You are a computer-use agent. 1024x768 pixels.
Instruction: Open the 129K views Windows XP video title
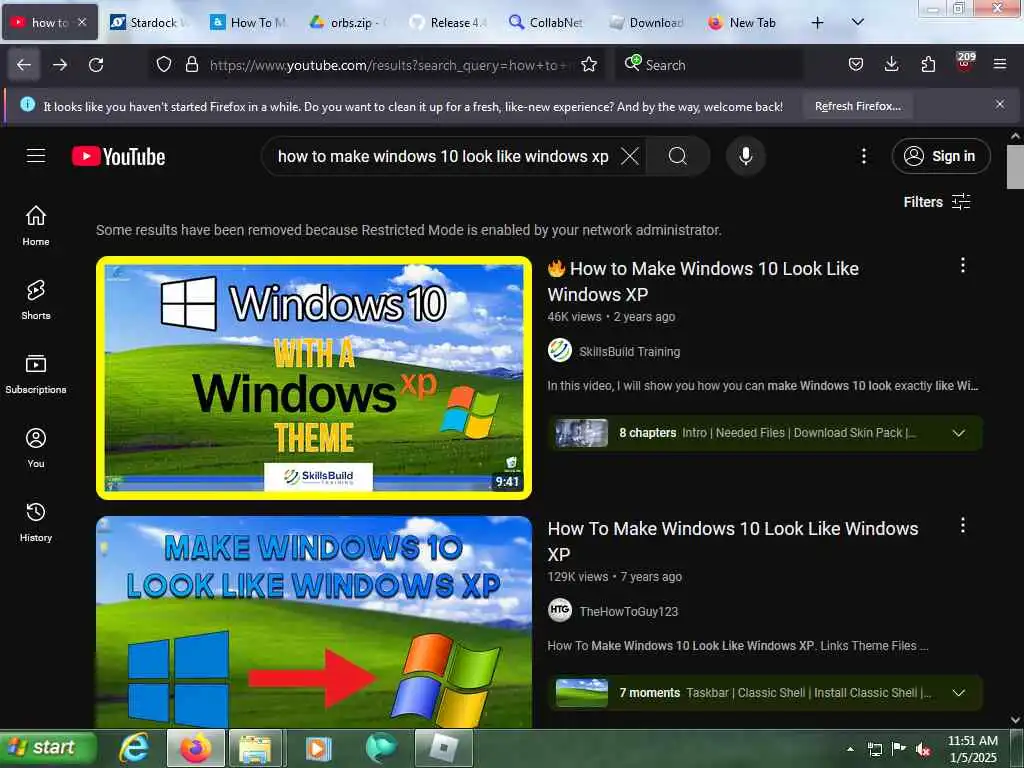click(733, 541)
